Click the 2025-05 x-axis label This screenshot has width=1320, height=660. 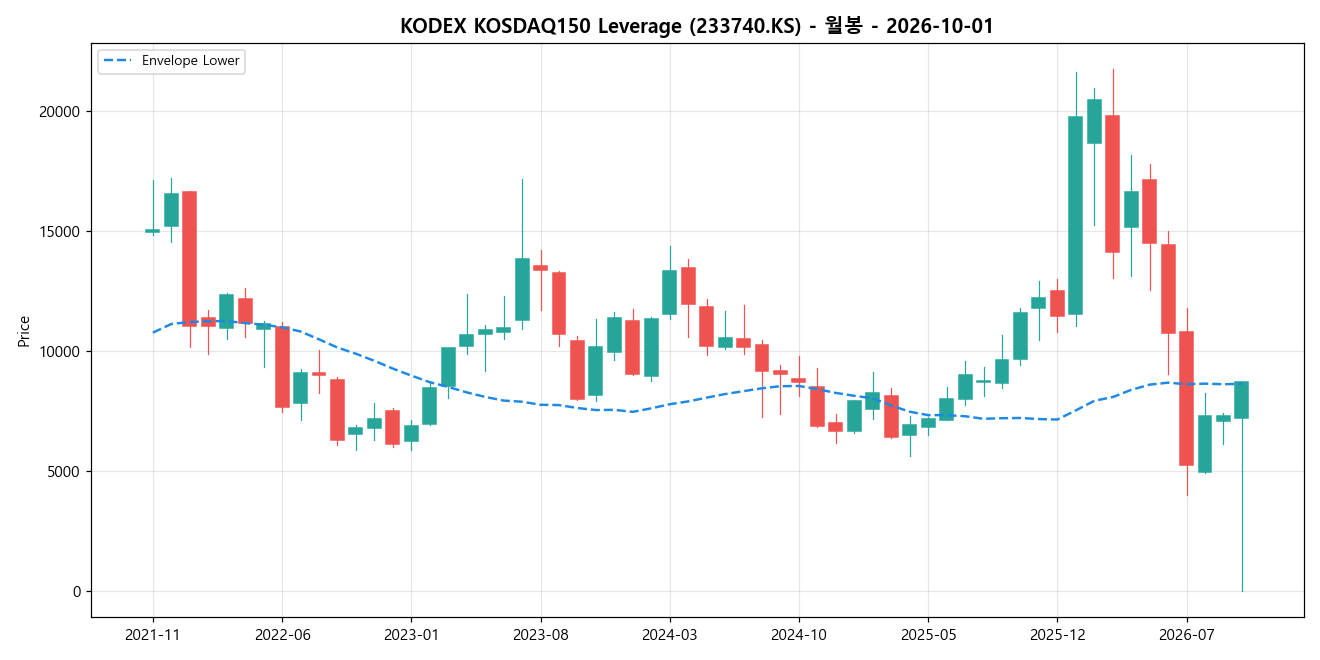(x=928, y=634)
